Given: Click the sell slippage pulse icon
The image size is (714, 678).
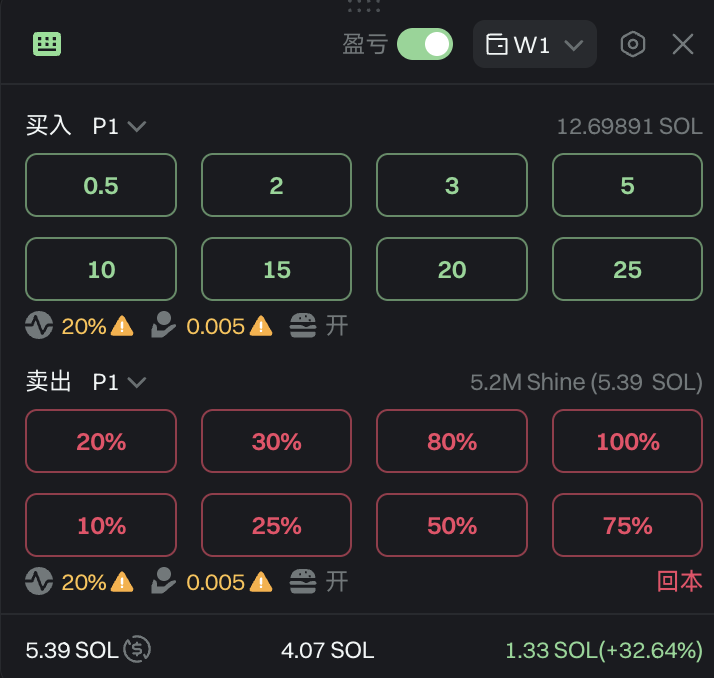Looking at the screenshot, I should point(39,581).
